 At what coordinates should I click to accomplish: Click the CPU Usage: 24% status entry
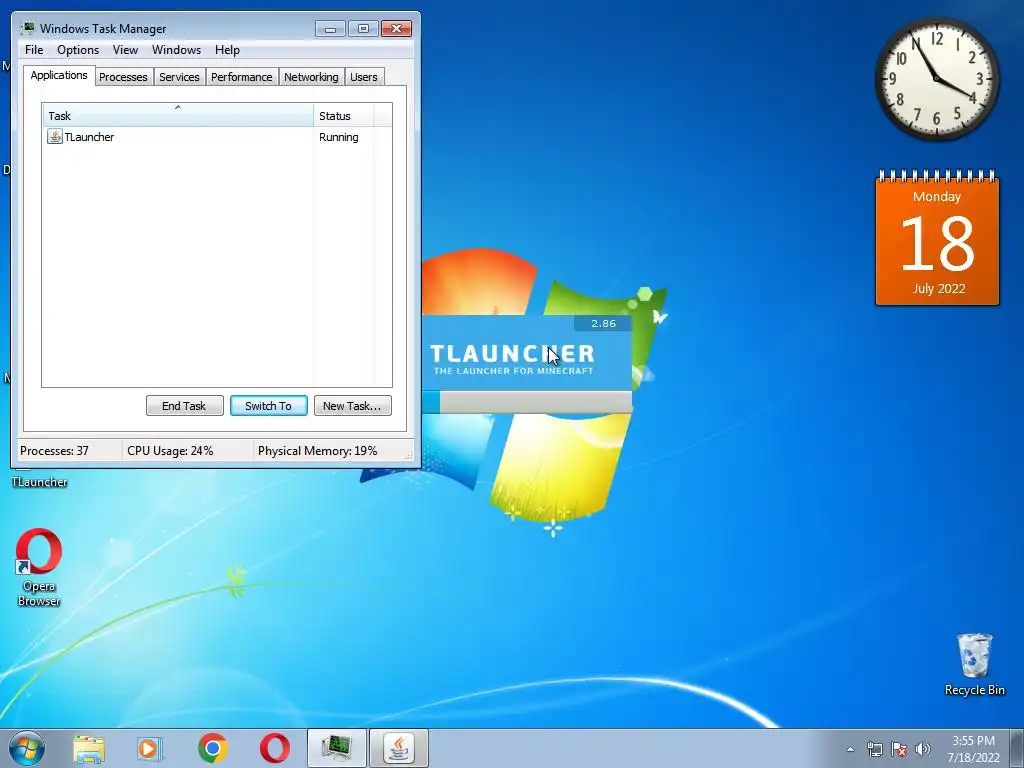(x=170, y=451)
